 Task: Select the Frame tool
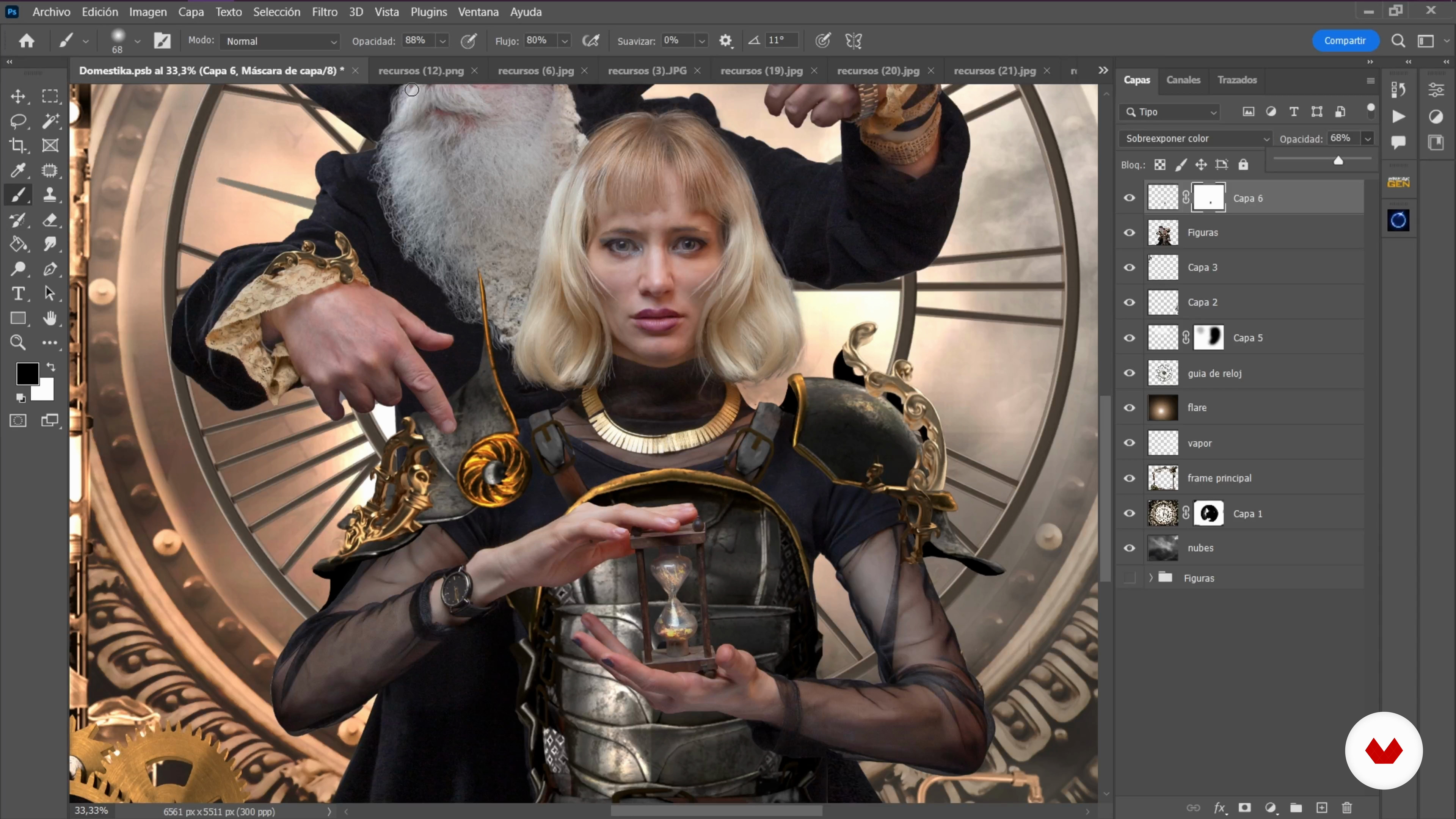(50, 146)
